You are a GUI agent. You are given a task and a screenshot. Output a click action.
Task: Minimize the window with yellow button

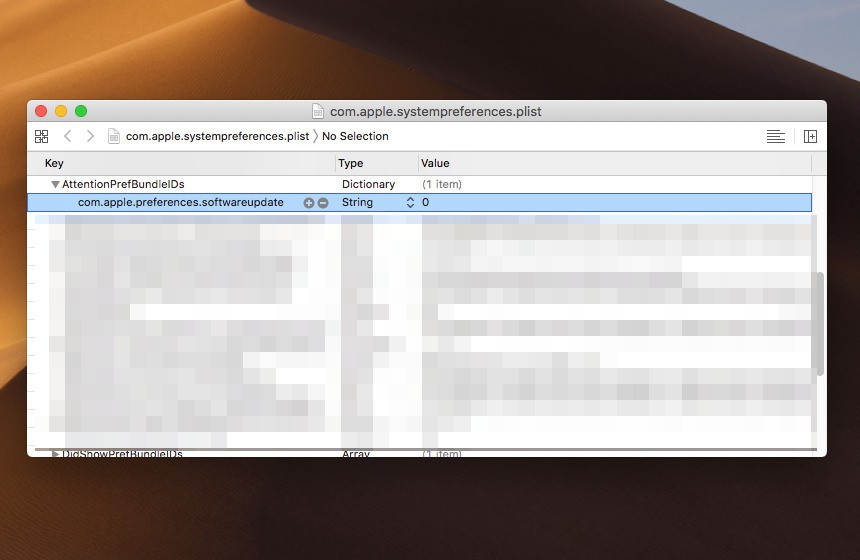[61, 111]
